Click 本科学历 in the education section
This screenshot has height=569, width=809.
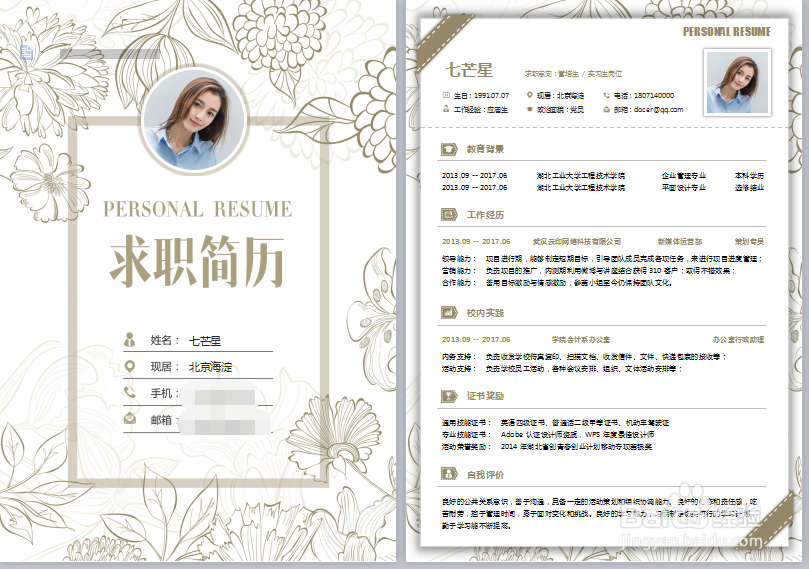749,175
